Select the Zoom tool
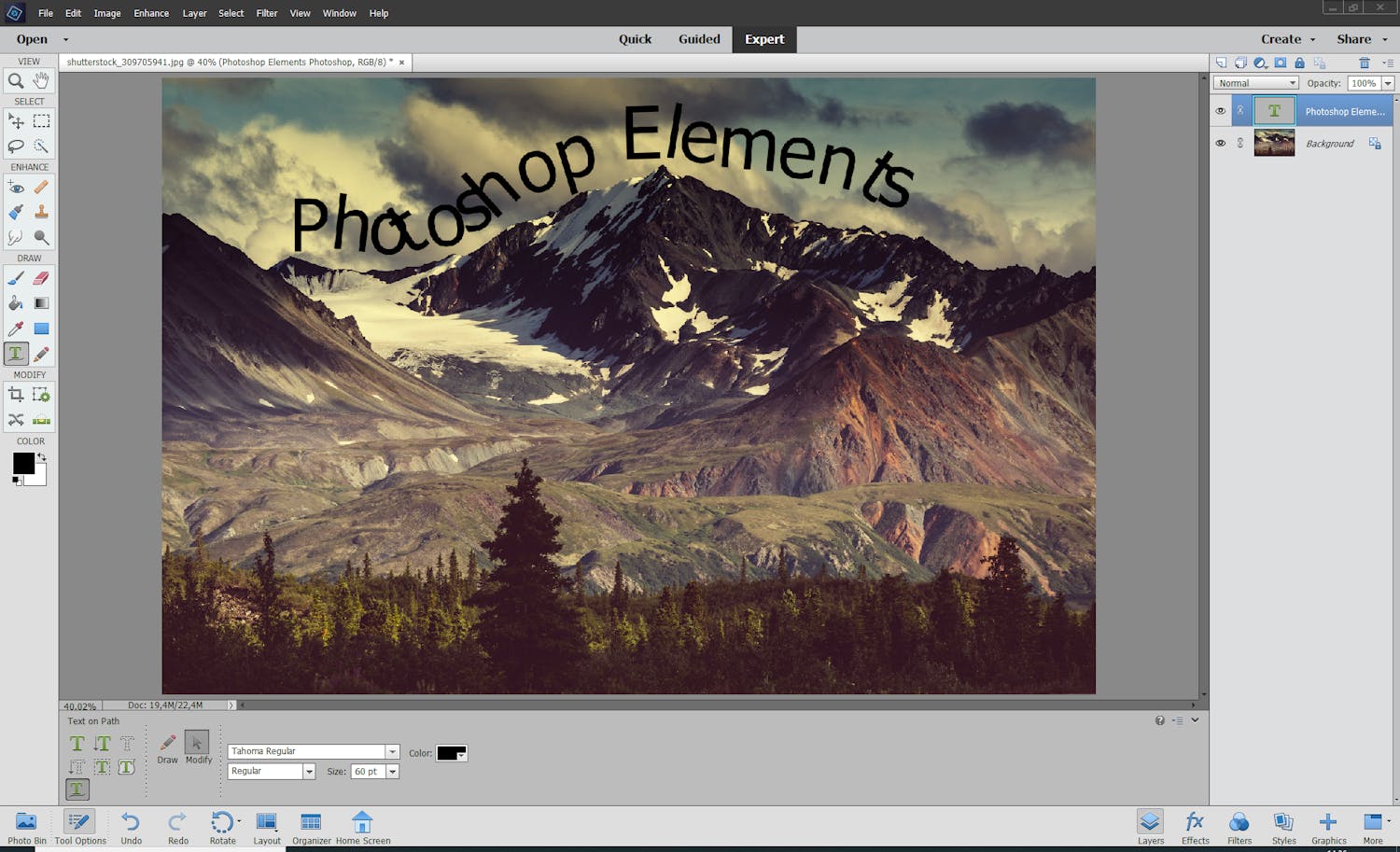 [16, 81]
